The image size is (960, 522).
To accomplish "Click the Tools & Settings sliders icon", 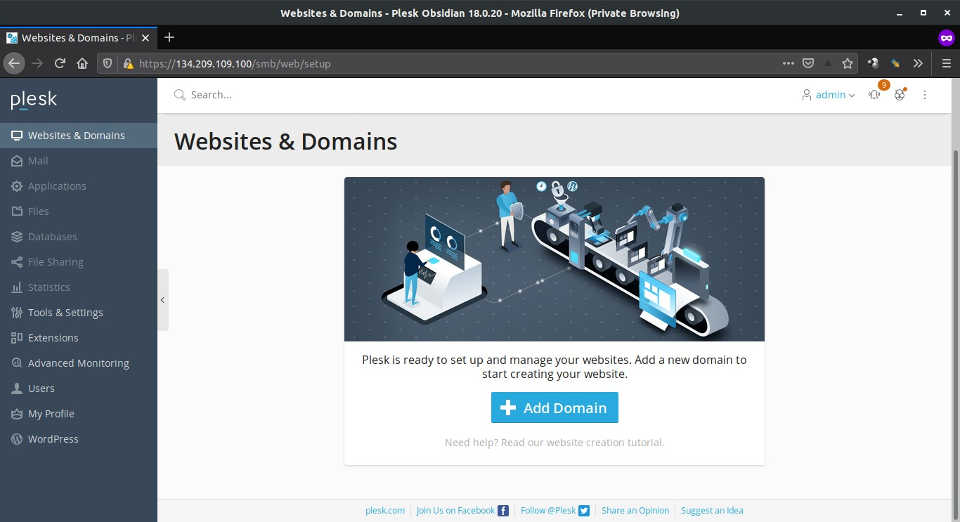I will click(17, 312).
